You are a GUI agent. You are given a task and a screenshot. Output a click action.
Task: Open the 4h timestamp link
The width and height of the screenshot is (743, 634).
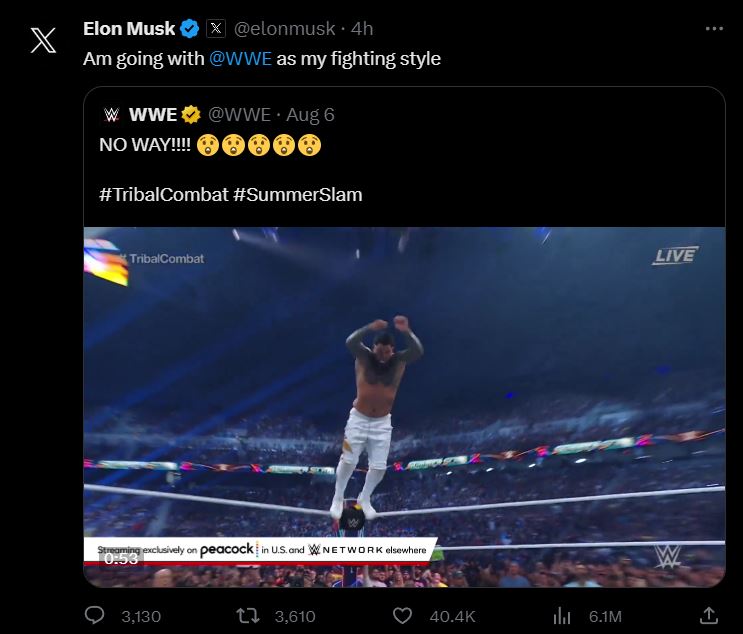pyautogui.click(x=361, y=29)
